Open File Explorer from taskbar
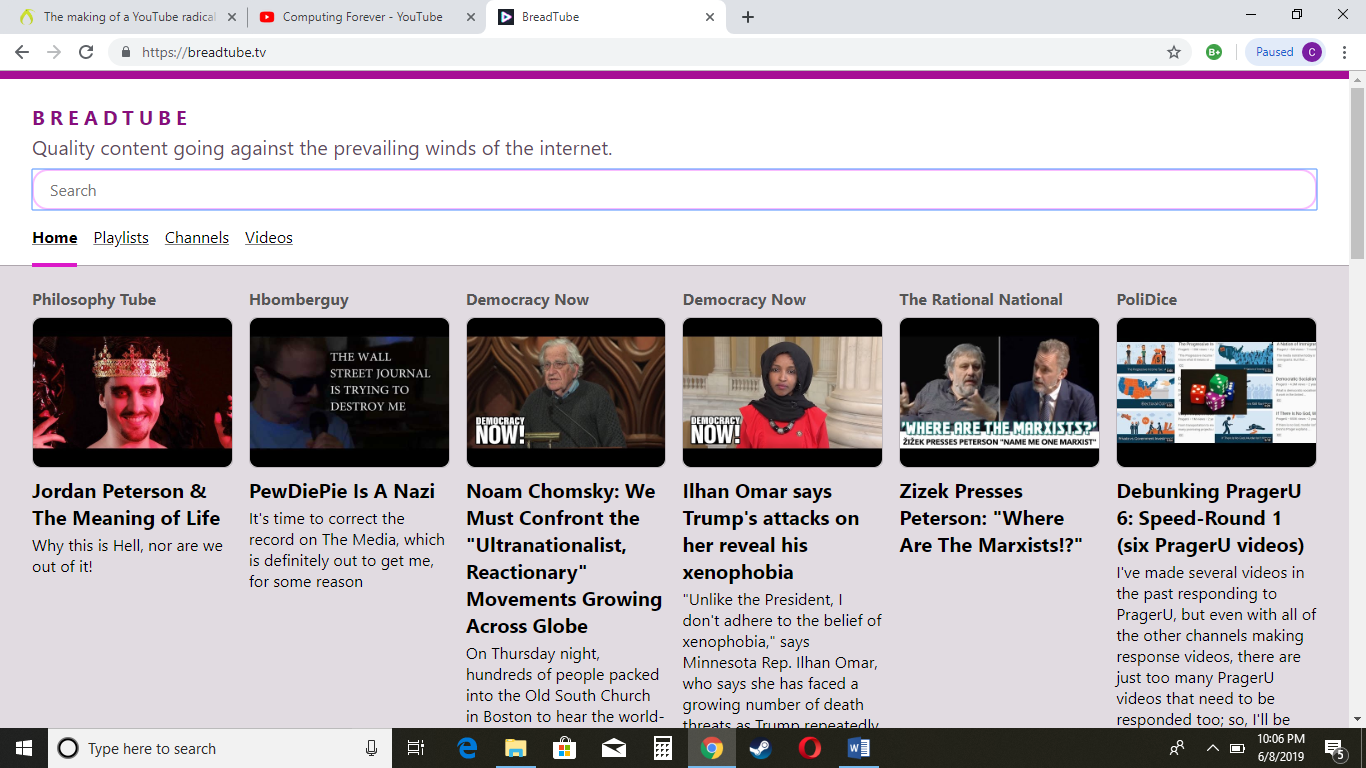1366x768 pixels. pos(515,748)
